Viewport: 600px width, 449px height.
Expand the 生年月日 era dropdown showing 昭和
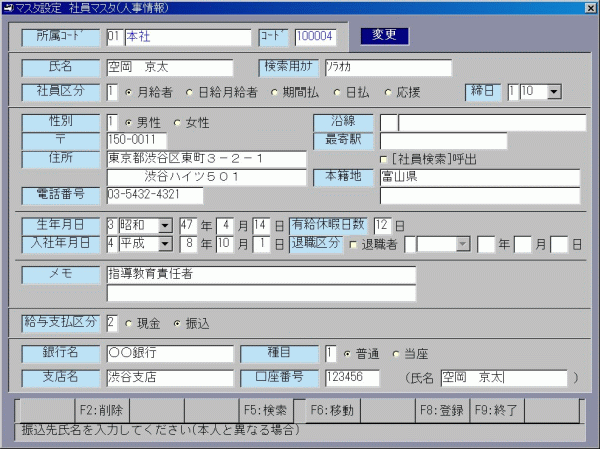pos(165,226)
